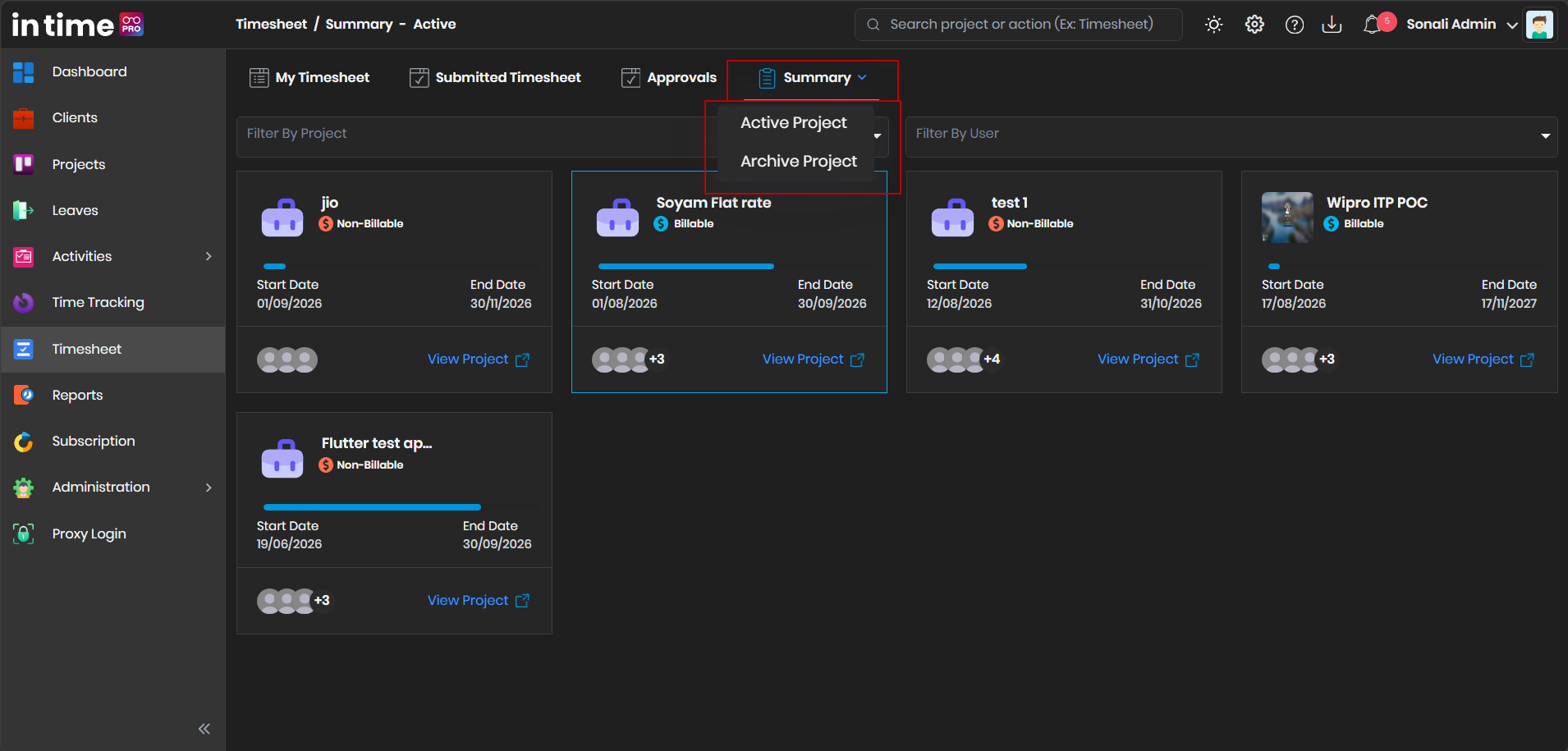
Task: Click View Project on Flutter test app
Action: [x=478, y=601]
